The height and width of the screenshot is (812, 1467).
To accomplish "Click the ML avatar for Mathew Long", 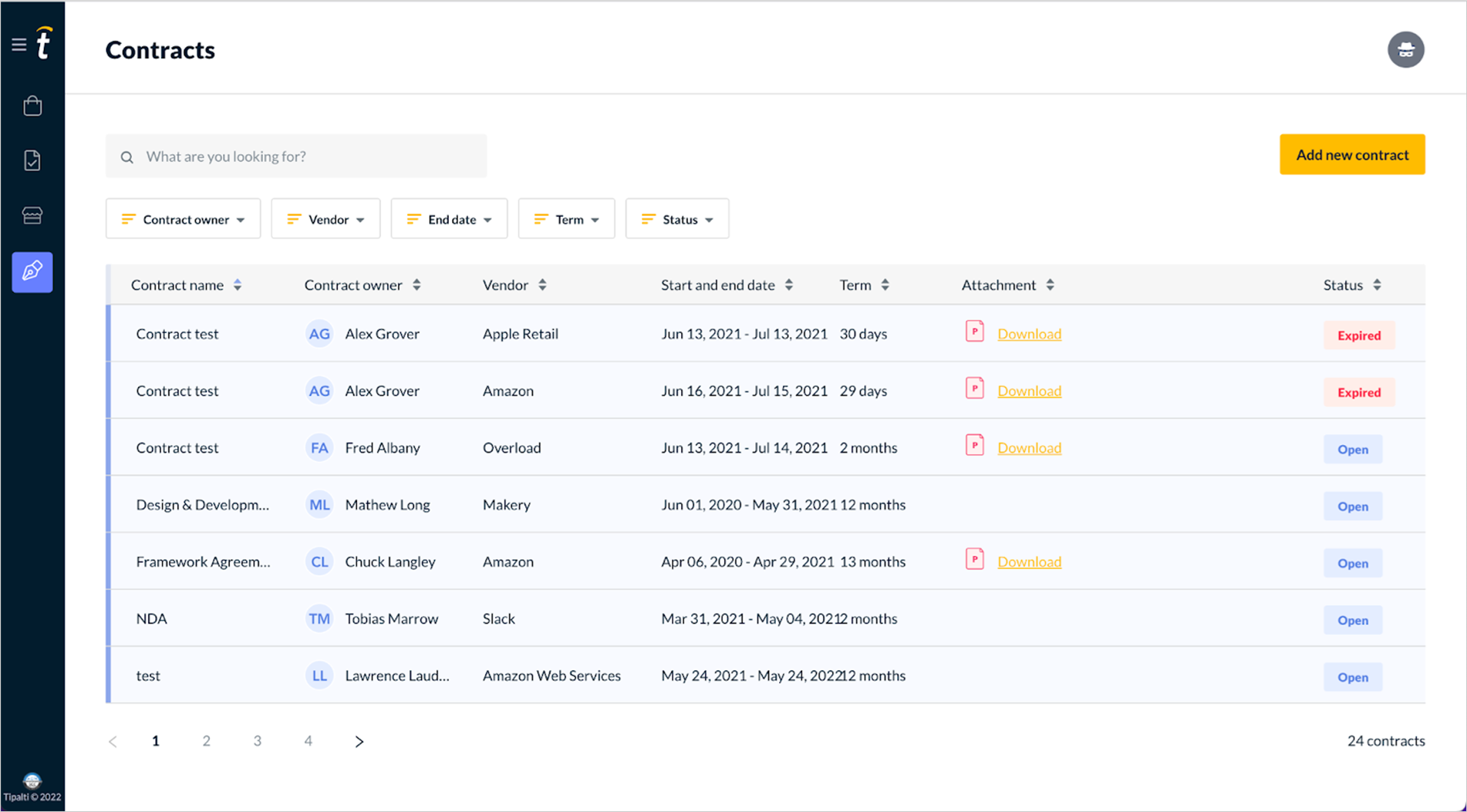I will click(319, 505).
